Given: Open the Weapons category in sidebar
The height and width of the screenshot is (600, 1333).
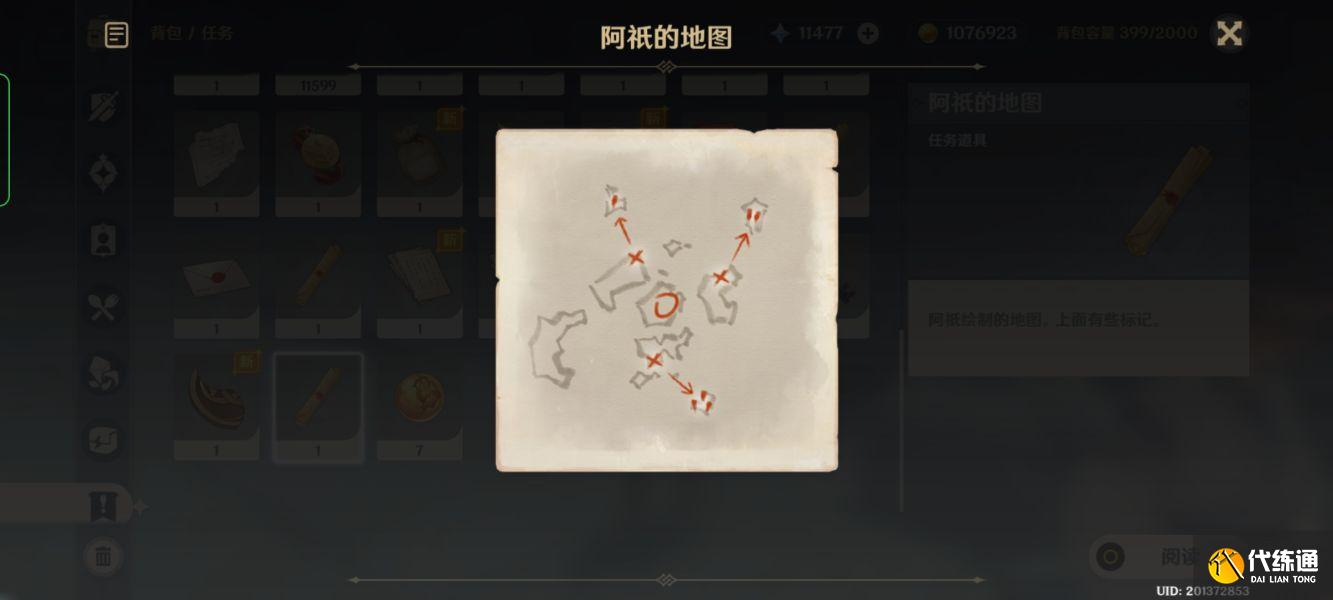Looking at the screenshot, I should point(104,106).
